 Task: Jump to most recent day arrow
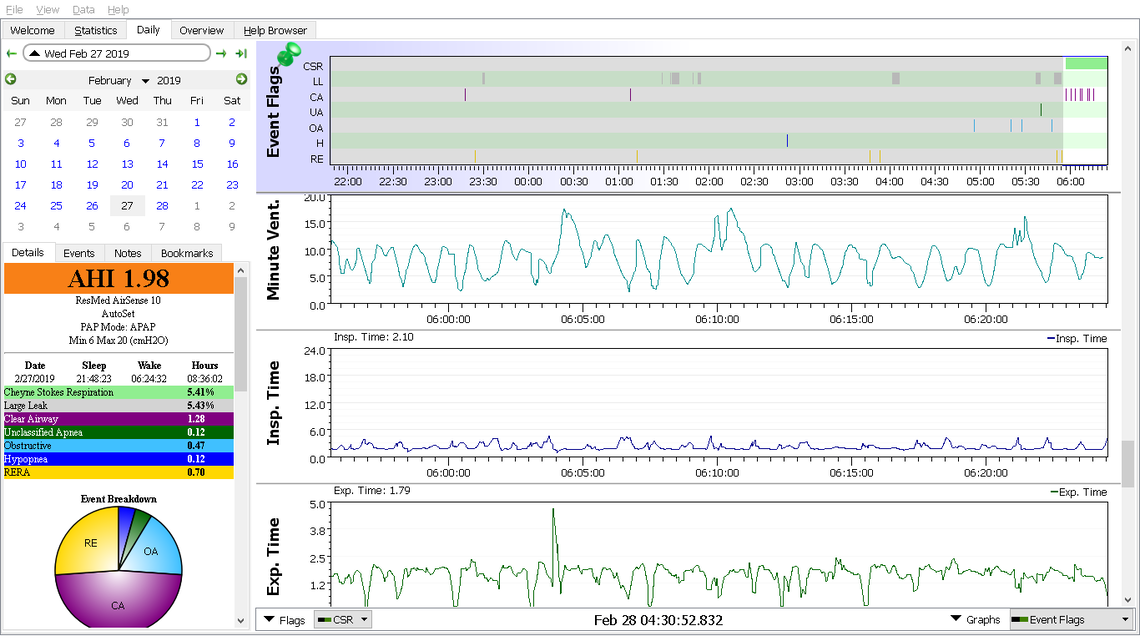coord(240,54)
